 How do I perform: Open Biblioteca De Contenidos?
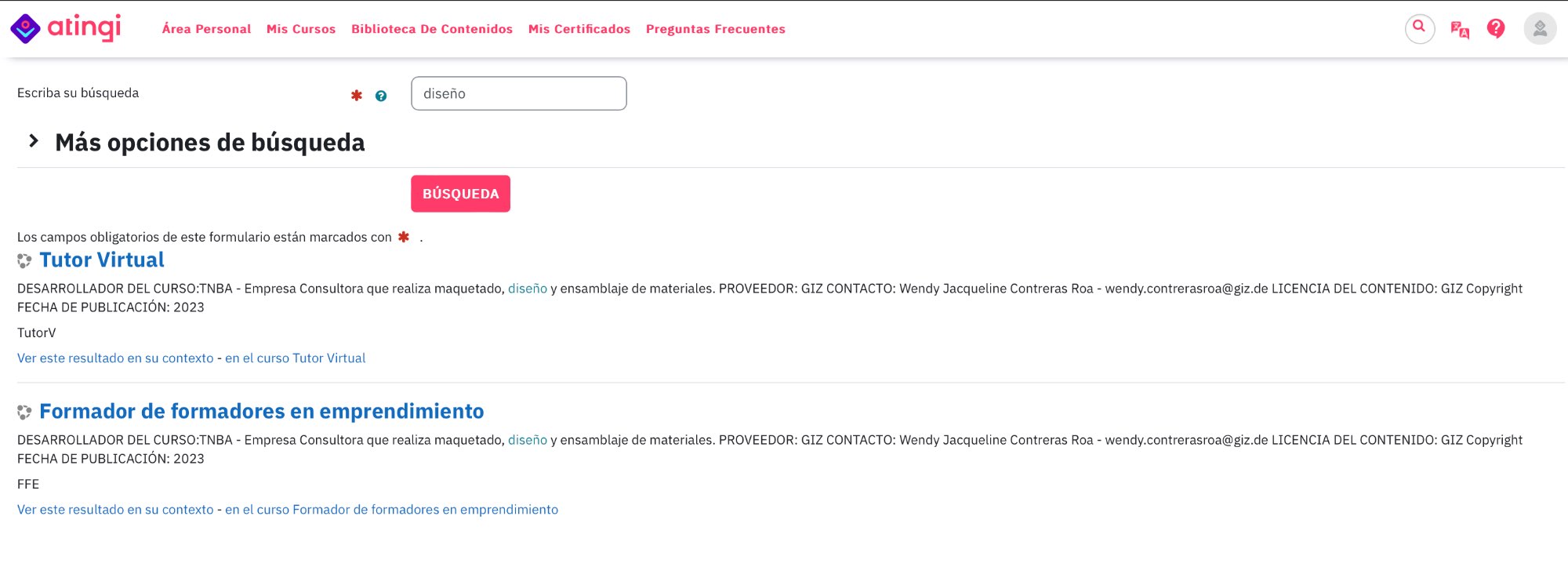coord(432,29)
